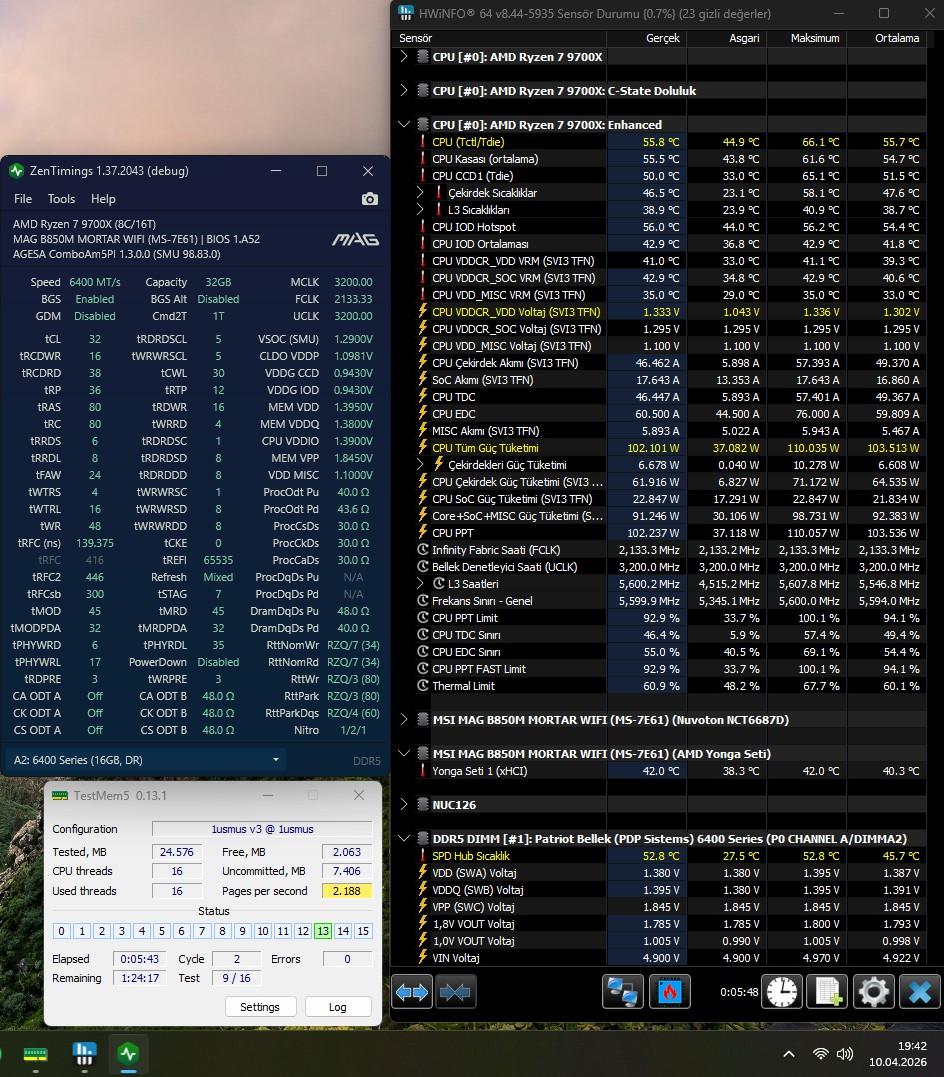Click MSI MAG logo in ZenTimings

click(355, 240)
